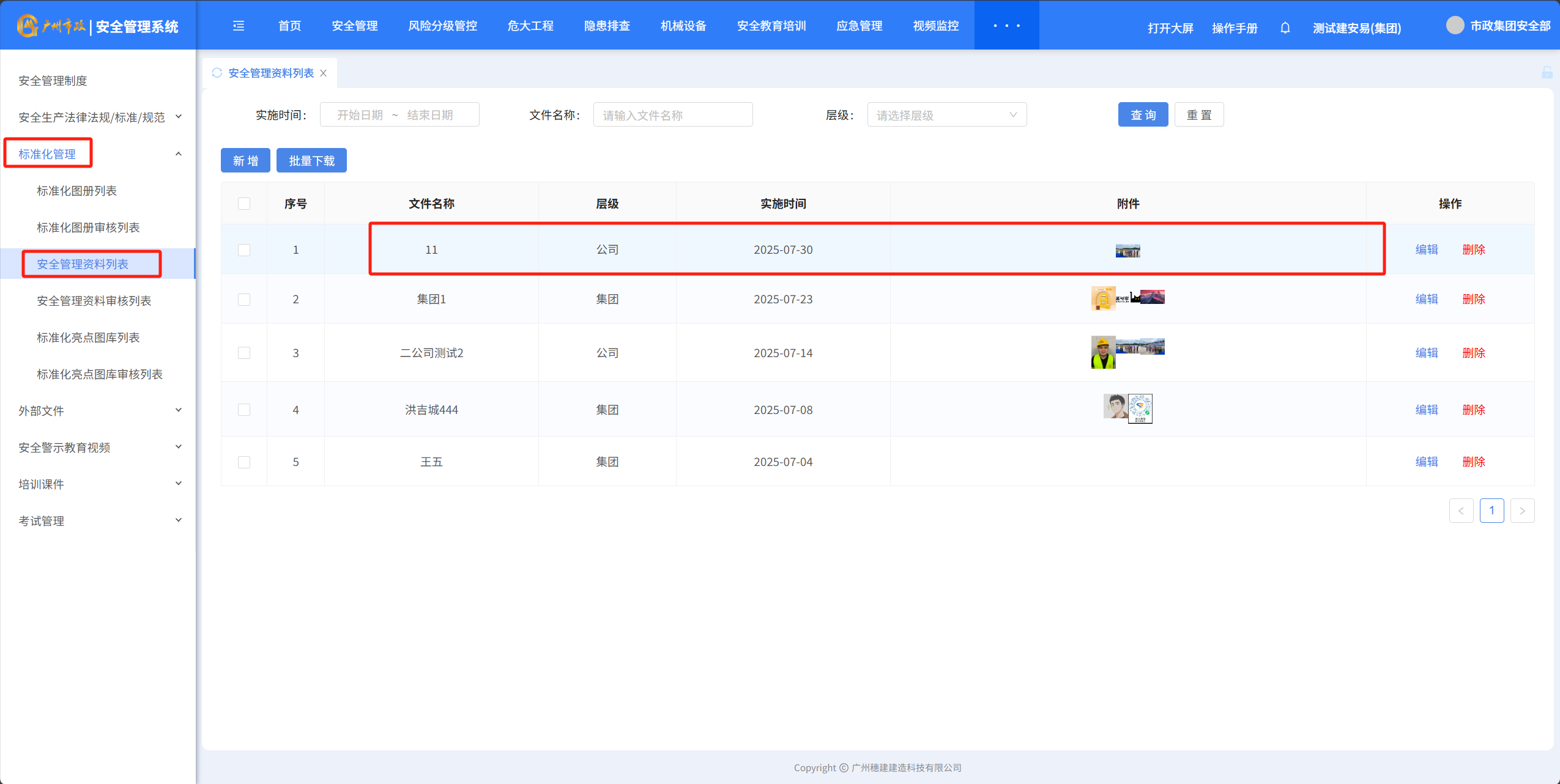
Task: Open the attachment thumbnail of row 11
Action: point(1127,251)
